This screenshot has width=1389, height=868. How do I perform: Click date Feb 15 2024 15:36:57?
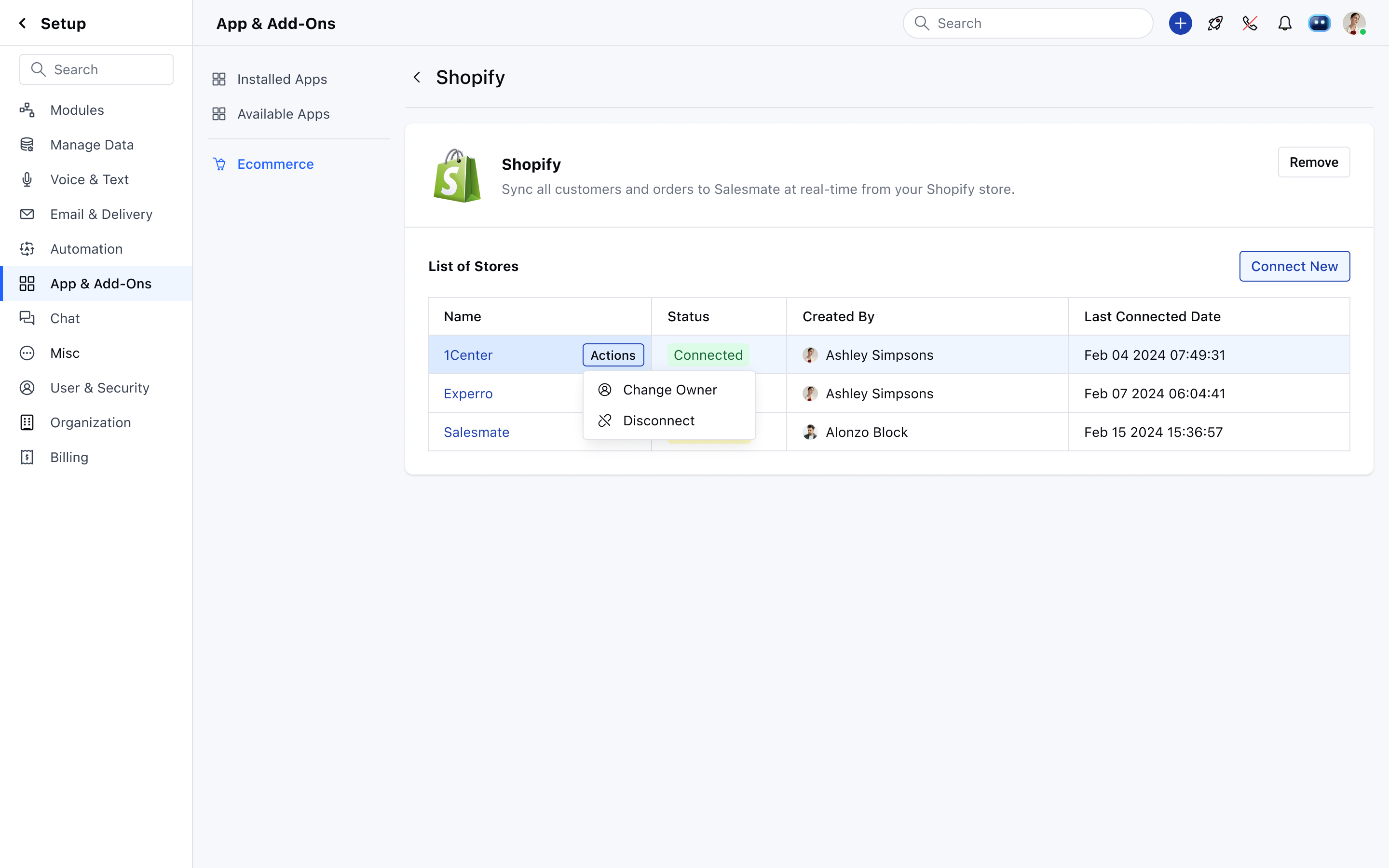1153,432
